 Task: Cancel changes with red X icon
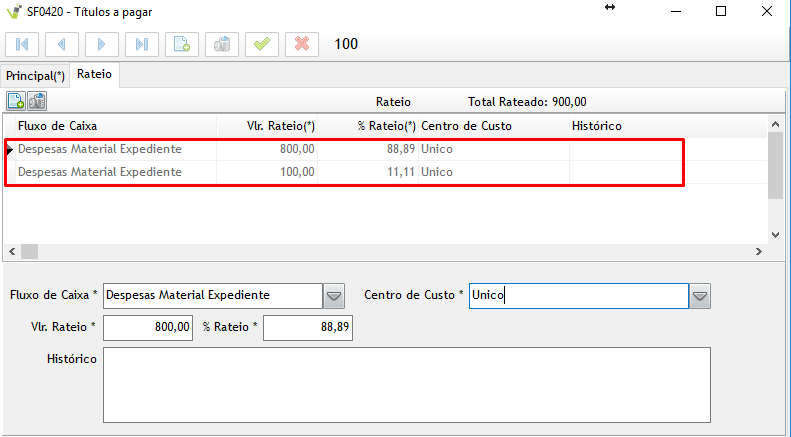click(302, 44)
